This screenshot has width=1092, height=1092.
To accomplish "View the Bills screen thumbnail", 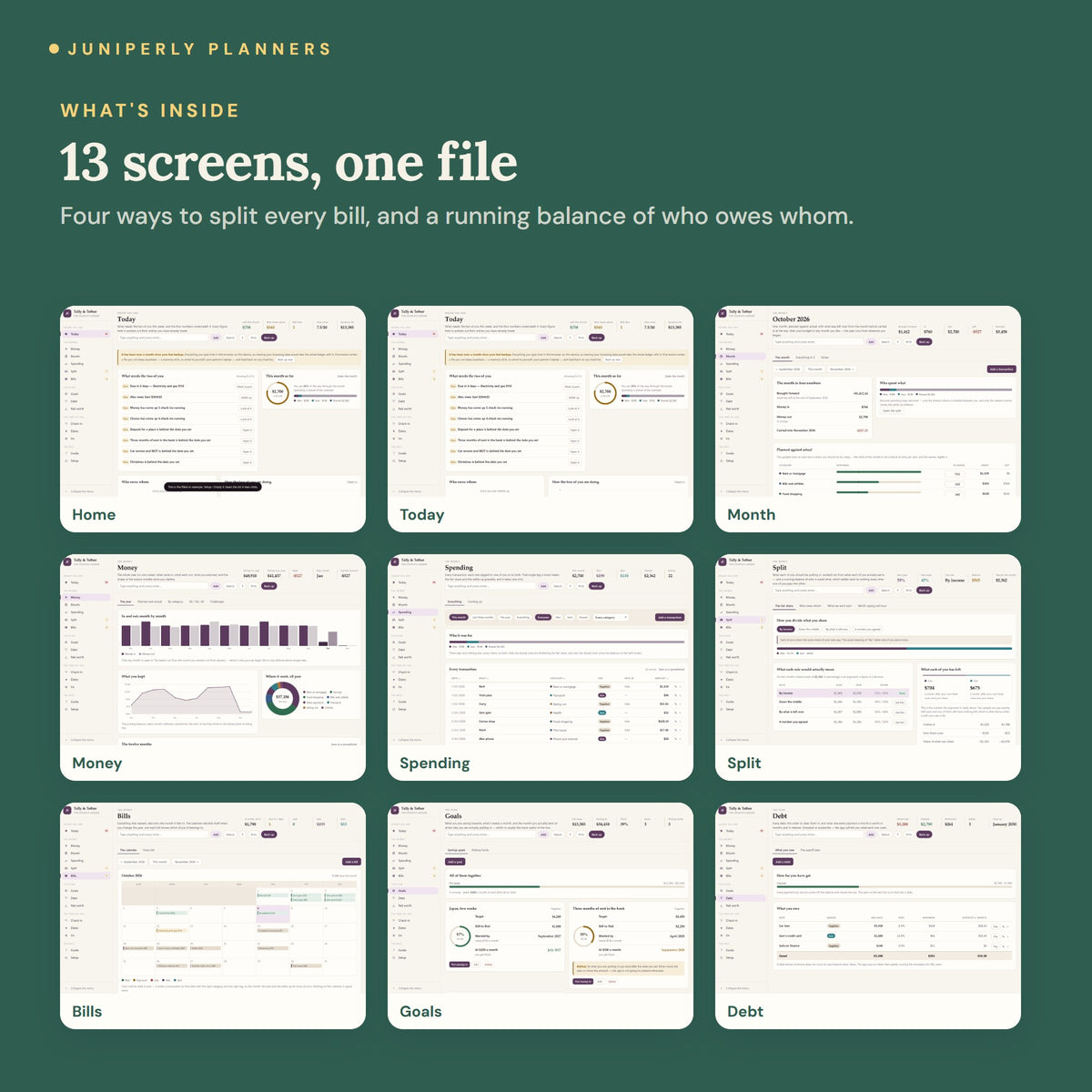I will coord(213,915).
